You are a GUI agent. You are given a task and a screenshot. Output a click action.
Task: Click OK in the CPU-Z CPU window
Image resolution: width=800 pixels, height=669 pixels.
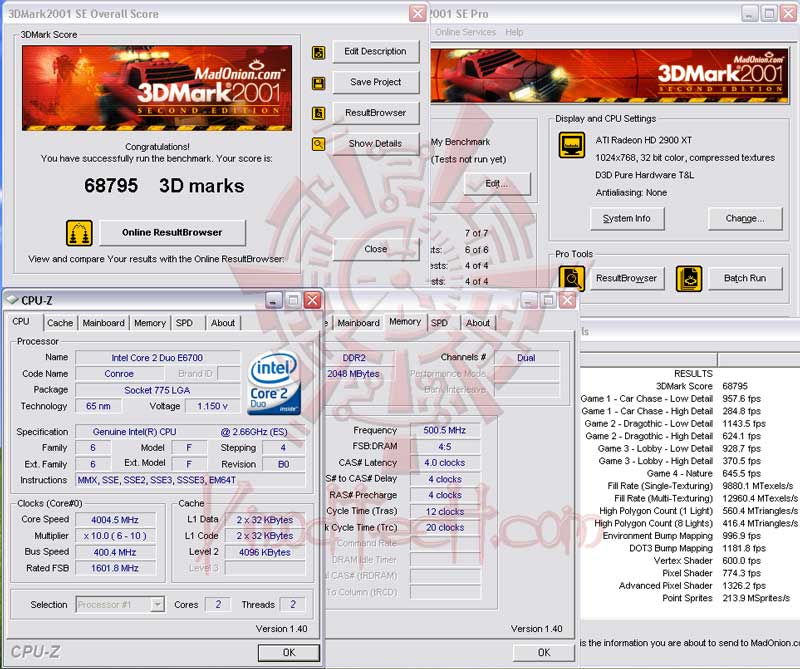(x=289, y=653)
